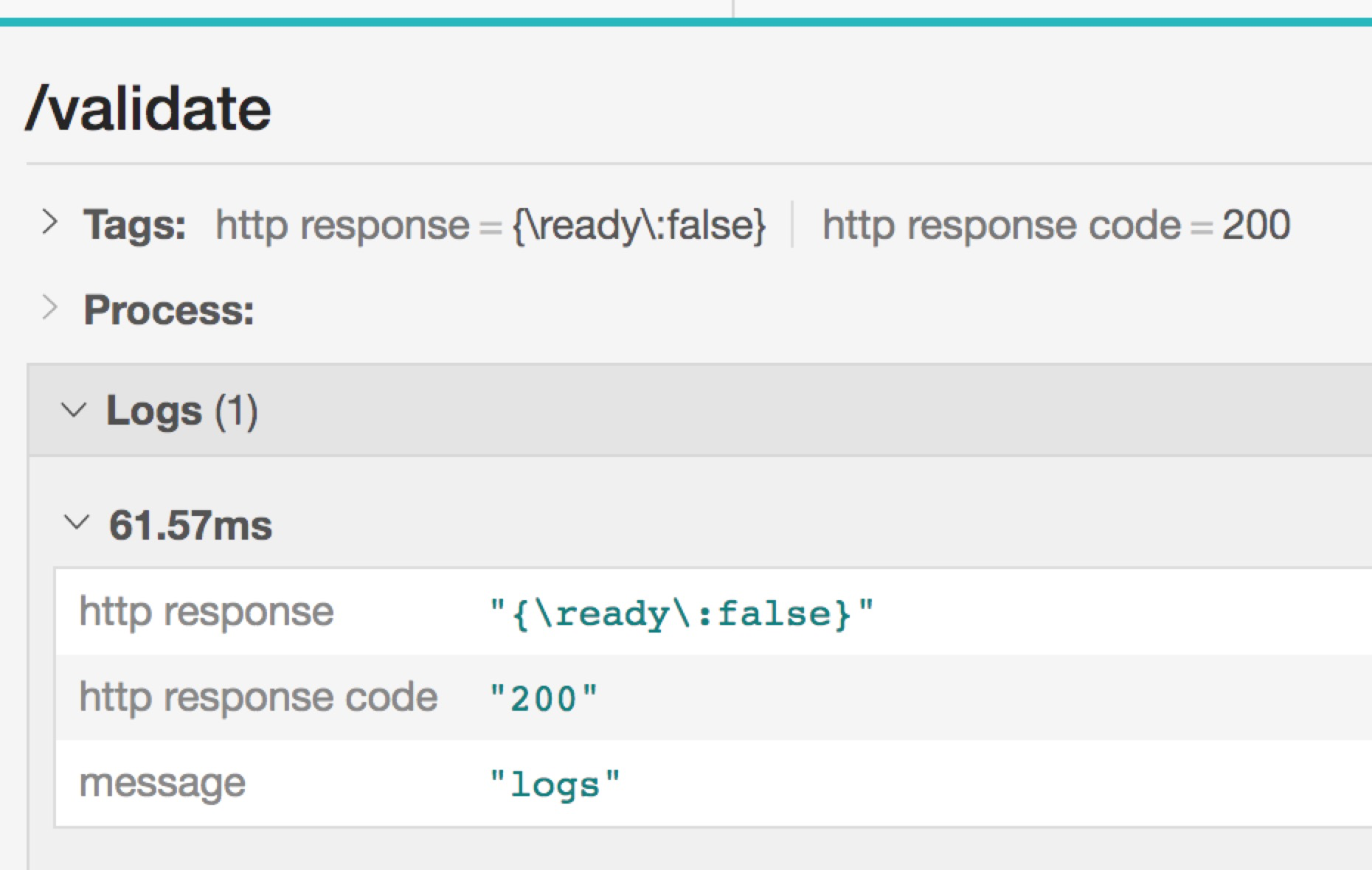1372x870 pixels.
Task: Select log value "{\ready\:false}"
Action: pyautogui.click(x=682, y=613)
